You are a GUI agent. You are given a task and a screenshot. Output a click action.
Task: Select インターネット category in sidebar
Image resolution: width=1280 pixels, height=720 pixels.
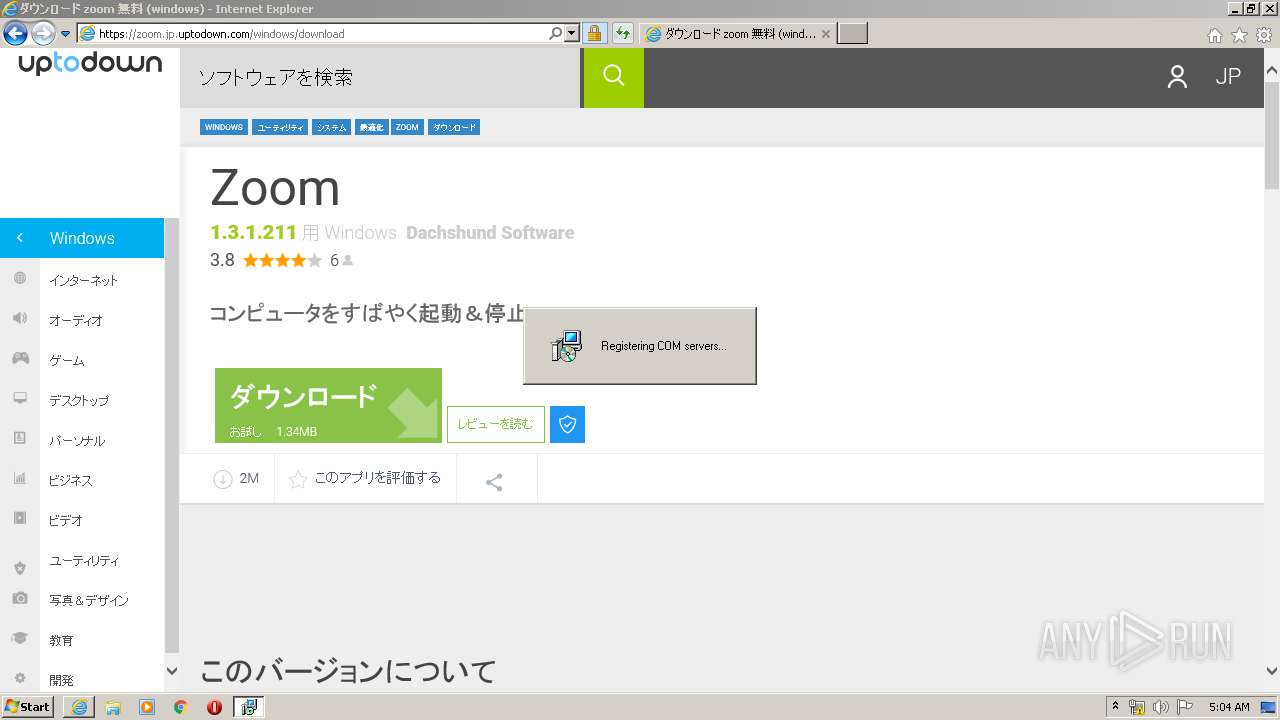coord(84,280)
